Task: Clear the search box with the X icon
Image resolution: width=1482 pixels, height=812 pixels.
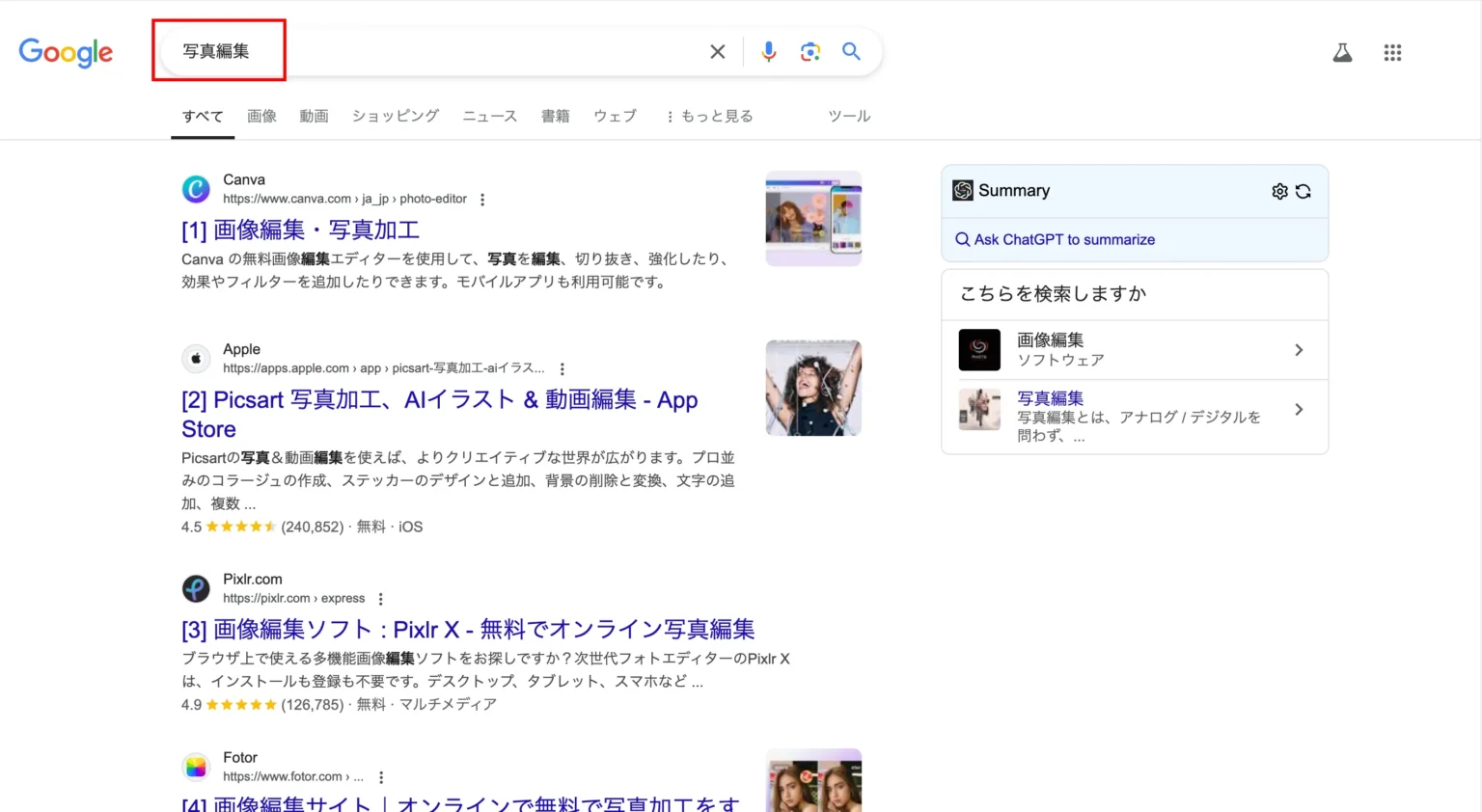Action: click(717, 52)
